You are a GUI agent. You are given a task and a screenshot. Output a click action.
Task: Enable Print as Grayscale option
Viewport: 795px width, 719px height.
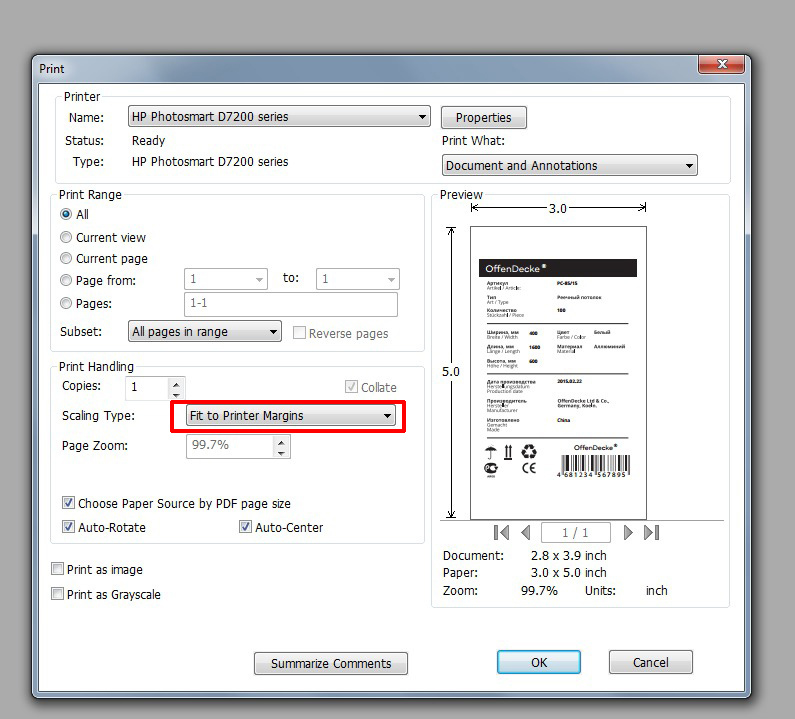click(58, 595)
